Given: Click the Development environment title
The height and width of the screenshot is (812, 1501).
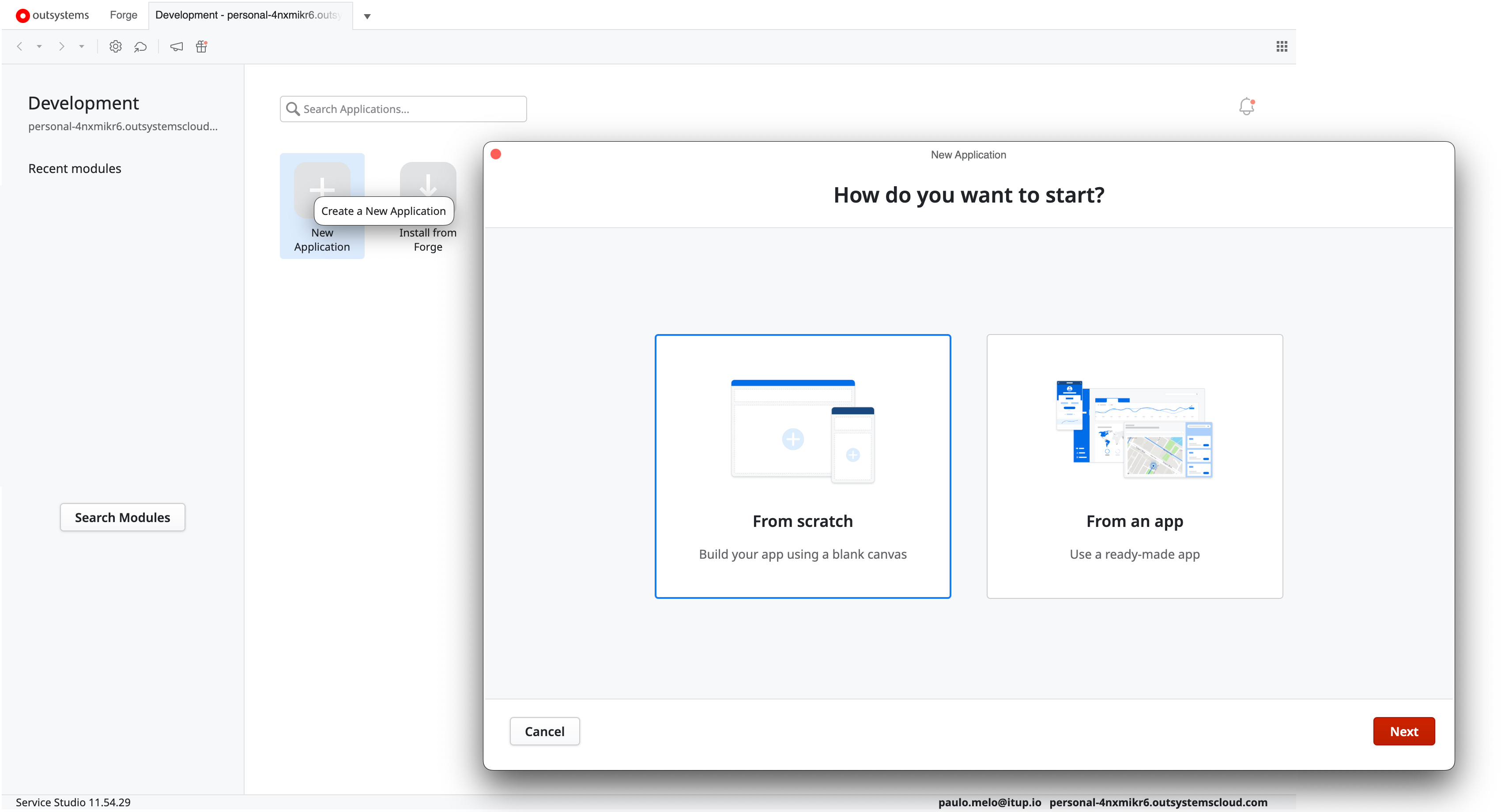Looking at the screenshot, I should [83, 103].
